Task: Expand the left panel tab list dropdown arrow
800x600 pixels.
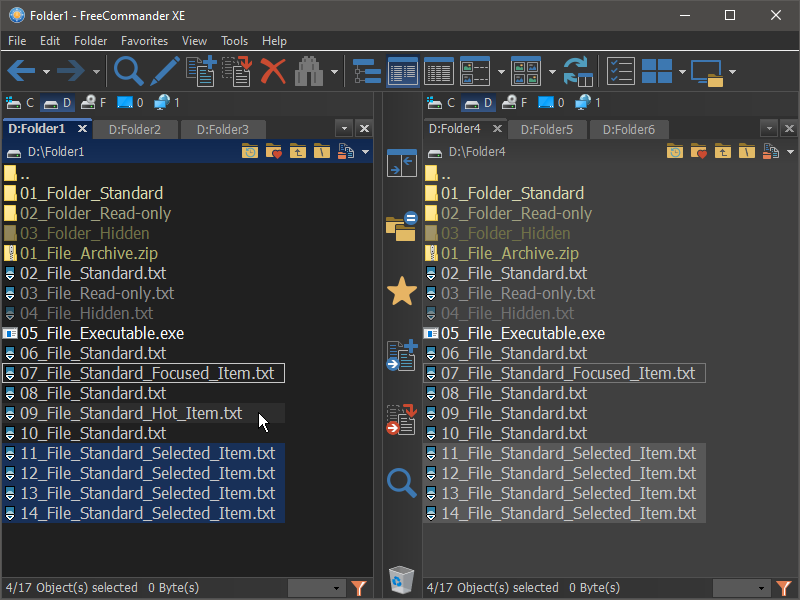Action: (344, 129)
